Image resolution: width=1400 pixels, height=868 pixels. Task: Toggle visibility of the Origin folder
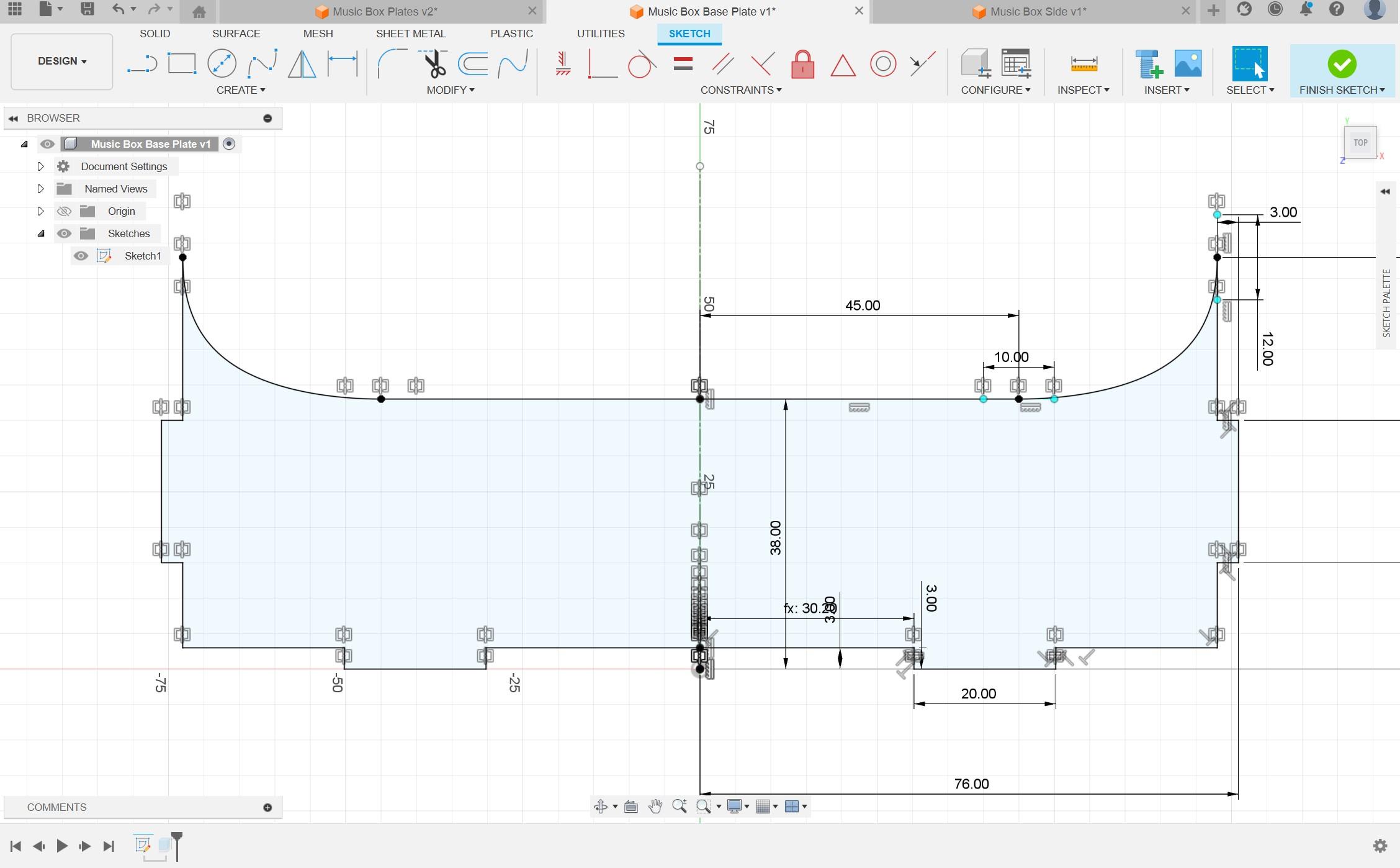point(64,211)
